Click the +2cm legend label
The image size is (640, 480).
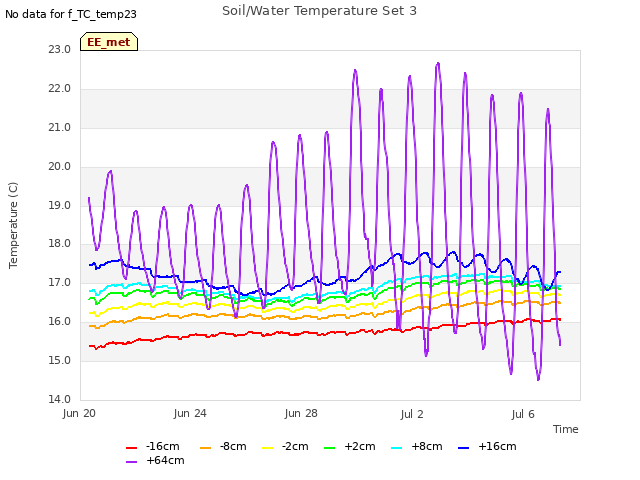pyautogui.click(x=360, y=447)
